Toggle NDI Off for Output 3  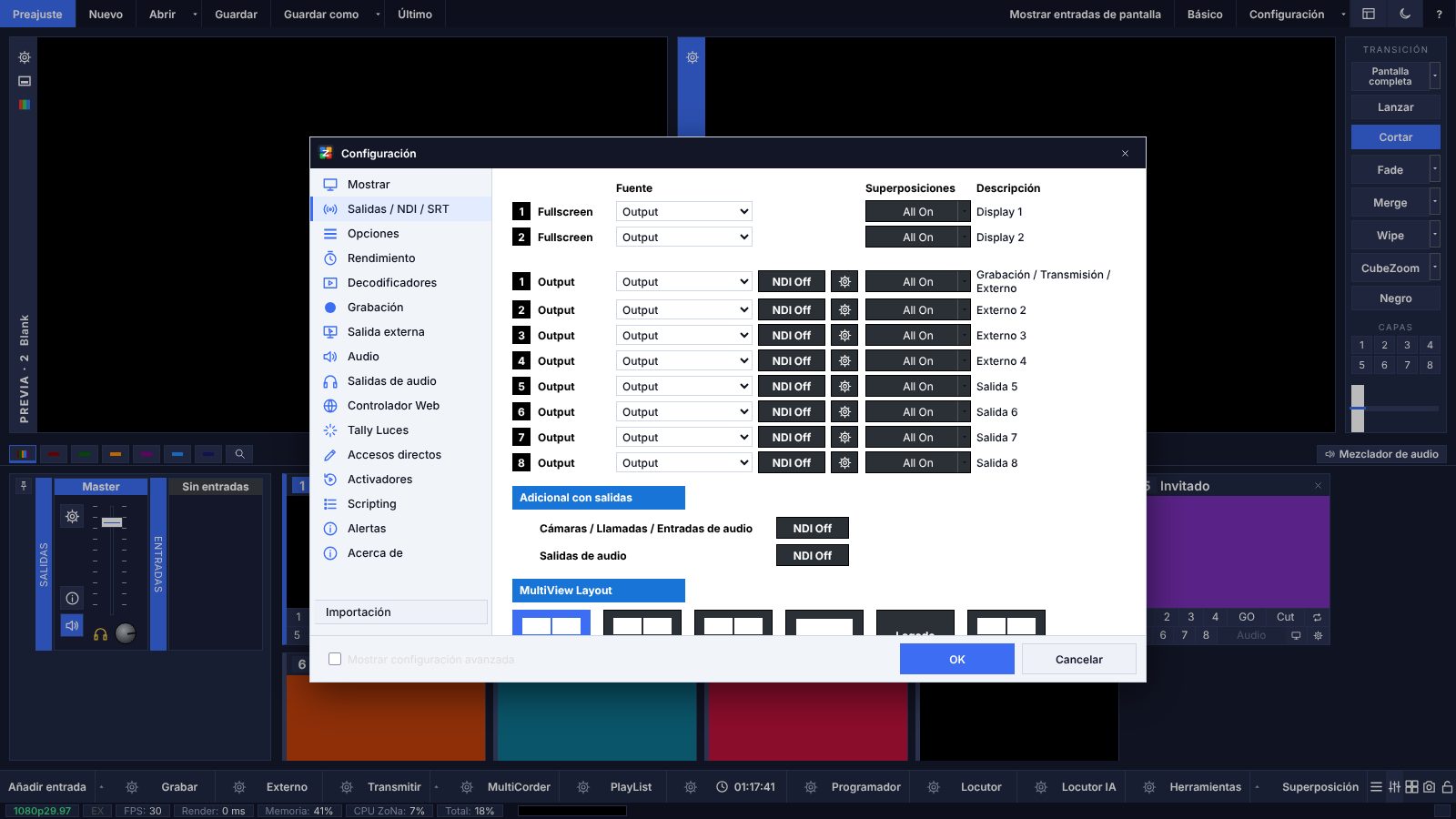pyautogui.click(x=792, y=336)
